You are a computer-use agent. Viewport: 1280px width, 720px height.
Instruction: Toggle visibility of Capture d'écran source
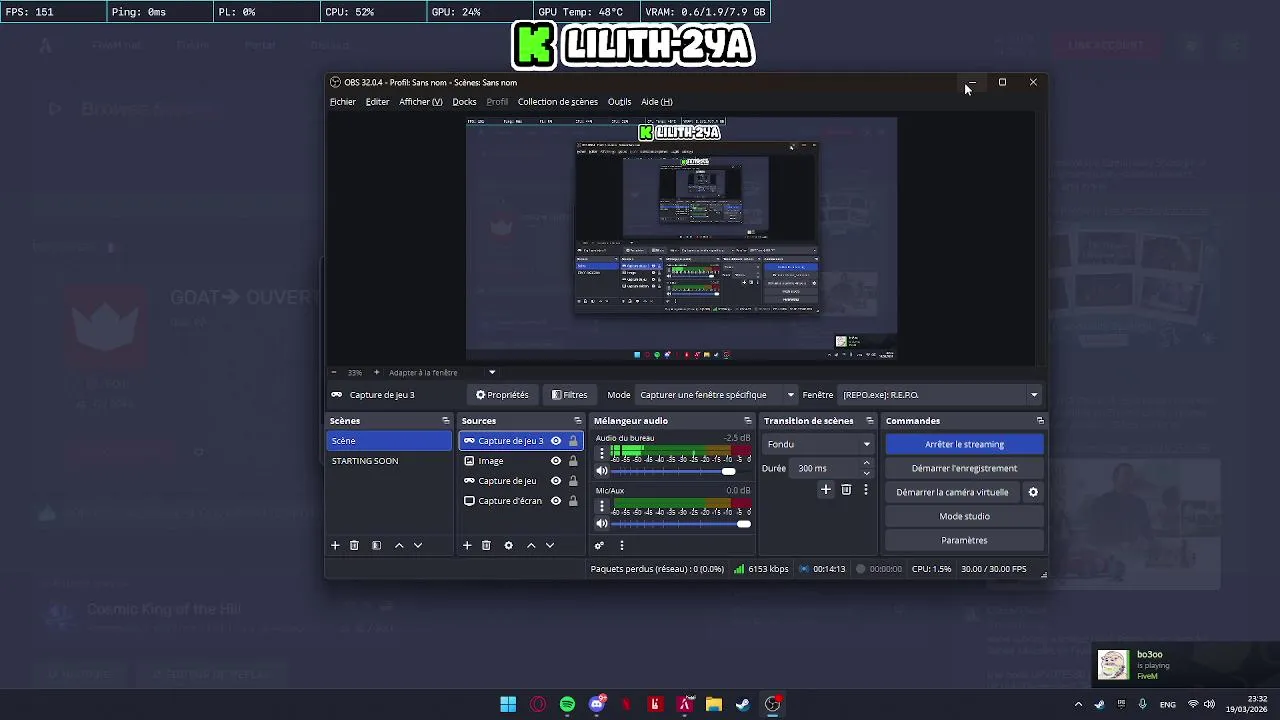(x=556, y=501)
